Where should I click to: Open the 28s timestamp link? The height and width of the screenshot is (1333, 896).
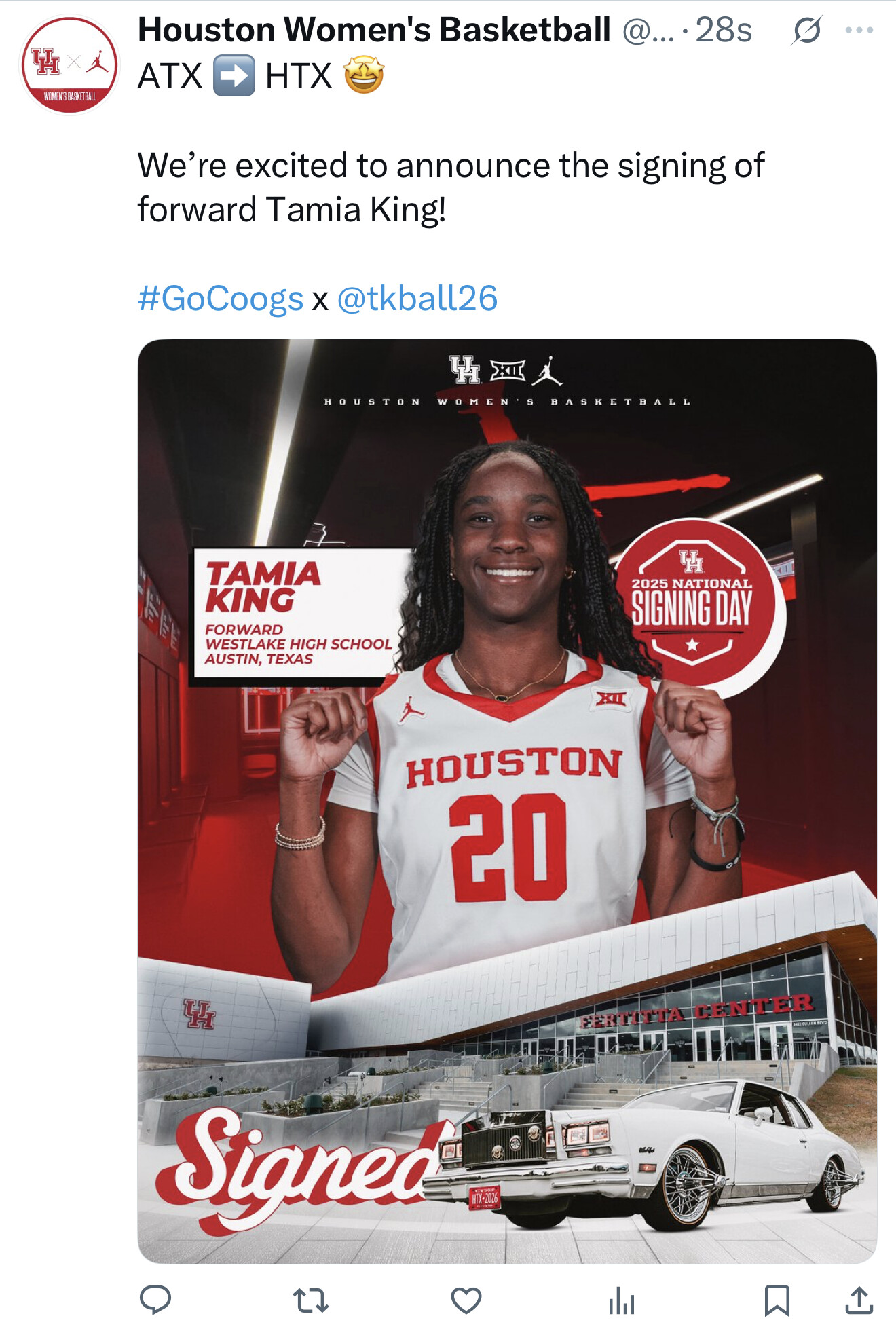pyautogui.click(x=724, y=30)
